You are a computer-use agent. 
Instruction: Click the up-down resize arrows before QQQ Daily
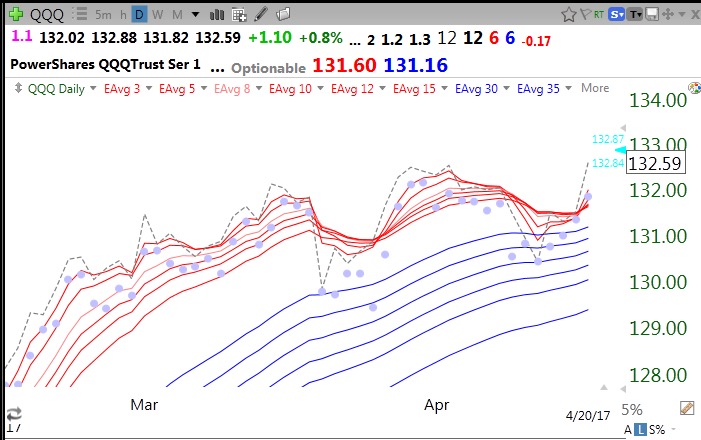(18, 88)
